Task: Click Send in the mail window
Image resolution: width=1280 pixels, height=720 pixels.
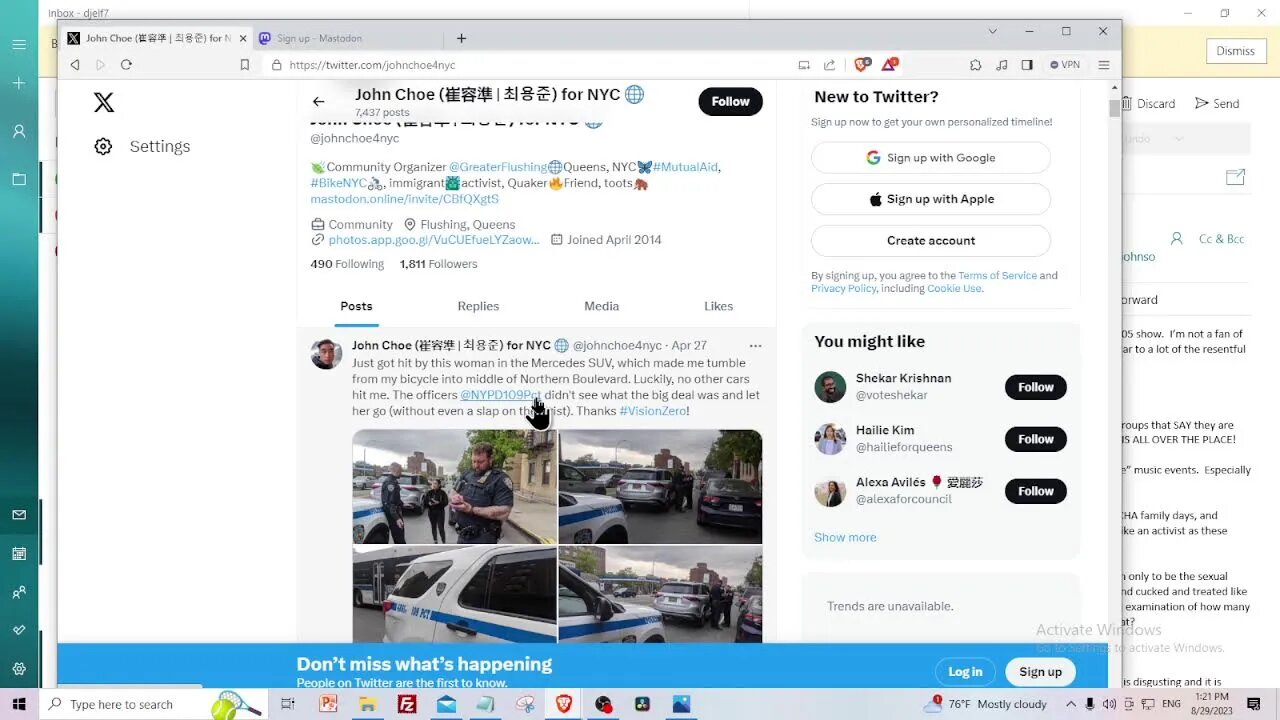Action: [x=1217, y=104]
